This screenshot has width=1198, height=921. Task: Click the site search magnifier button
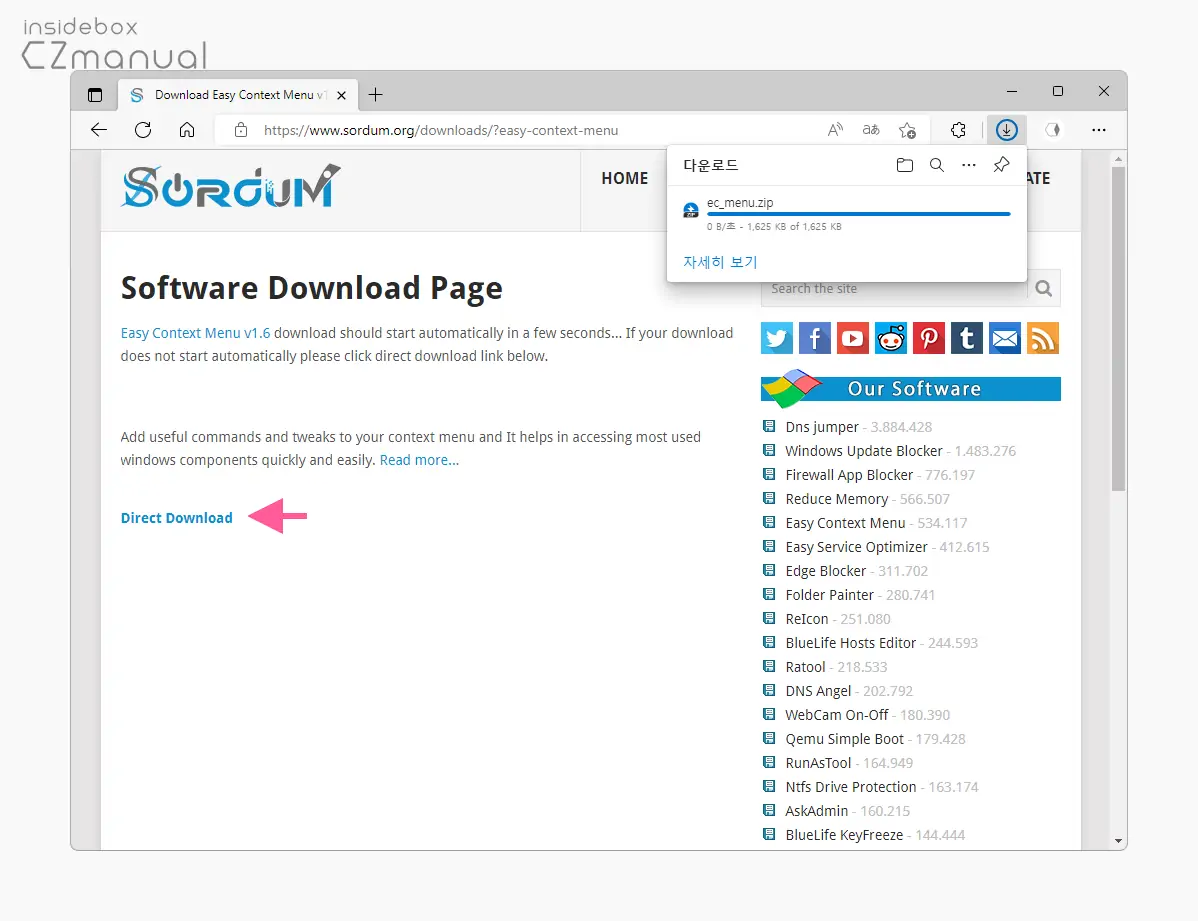click(x=1044, y=288)
